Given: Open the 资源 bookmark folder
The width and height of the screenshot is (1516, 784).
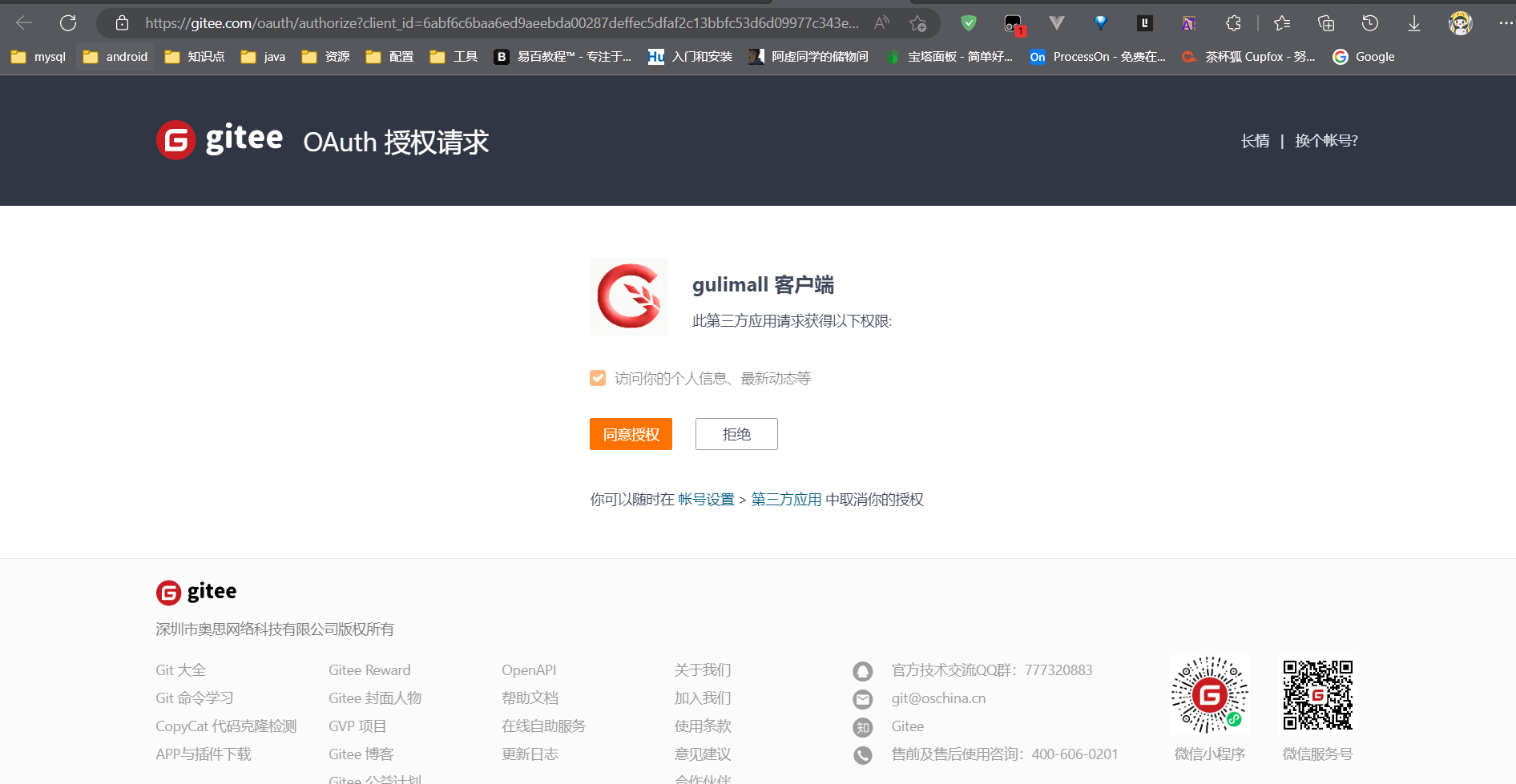Looking at the screenshot, I should coord(325,57).
